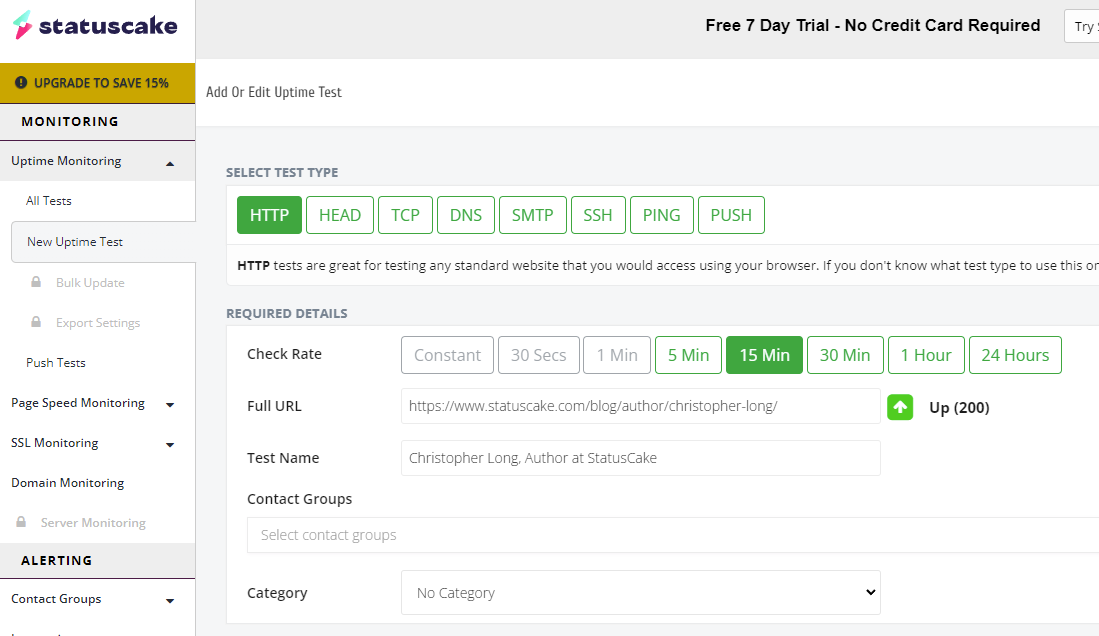Click the Add Or Edit Uptime Test heading
The image size is (1099, 636).
273,92
